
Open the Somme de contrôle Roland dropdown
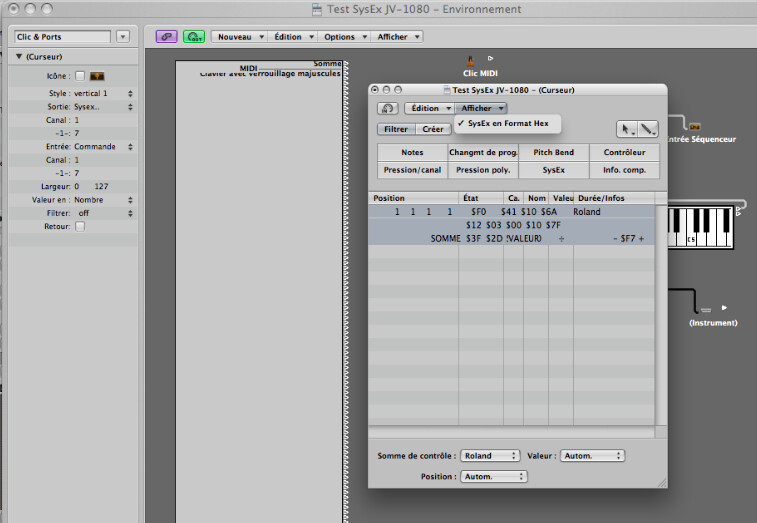490,456
